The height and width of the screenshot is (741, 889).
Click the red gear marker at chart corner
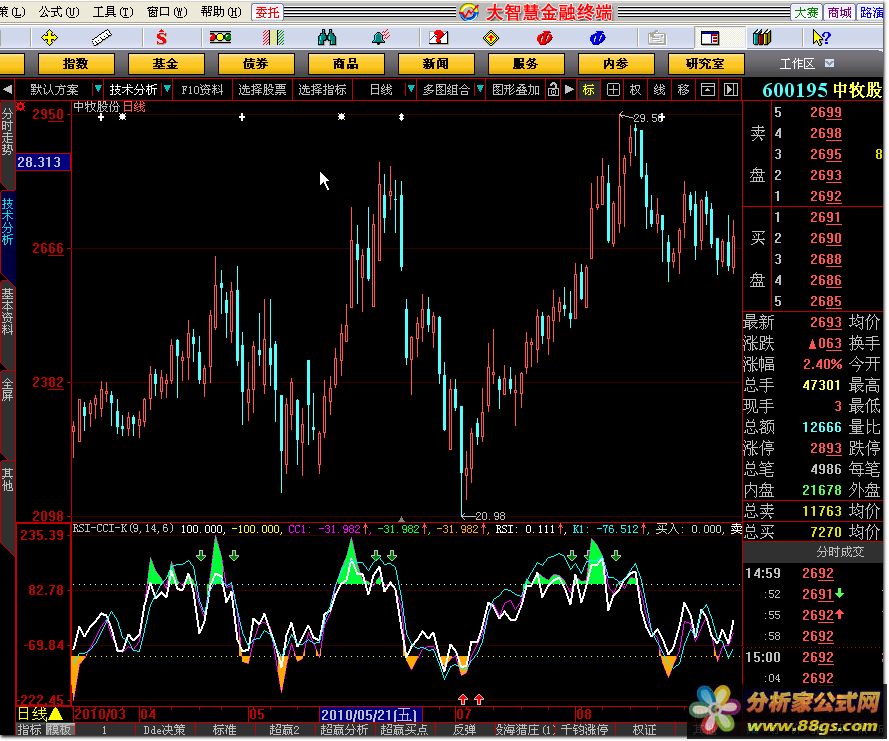coord(21,106)
